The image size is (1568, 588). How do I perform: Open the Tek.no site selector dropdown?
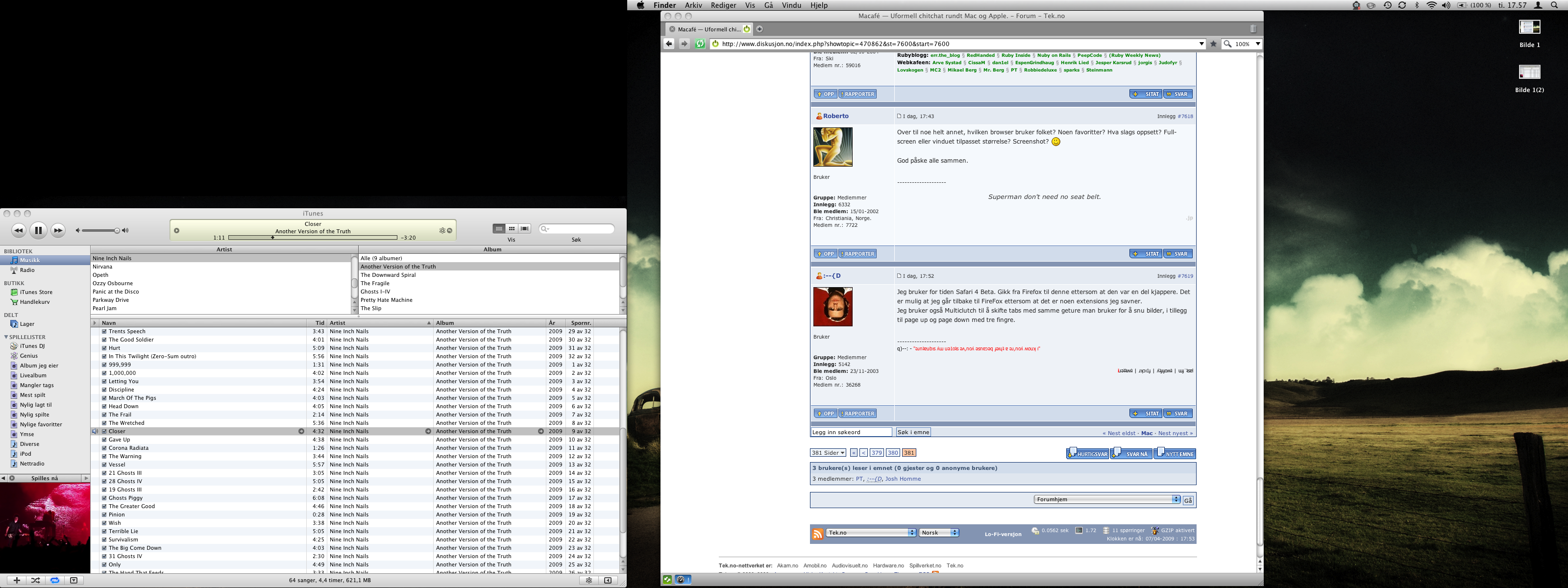pyautogui.click(x=871, y=533)
